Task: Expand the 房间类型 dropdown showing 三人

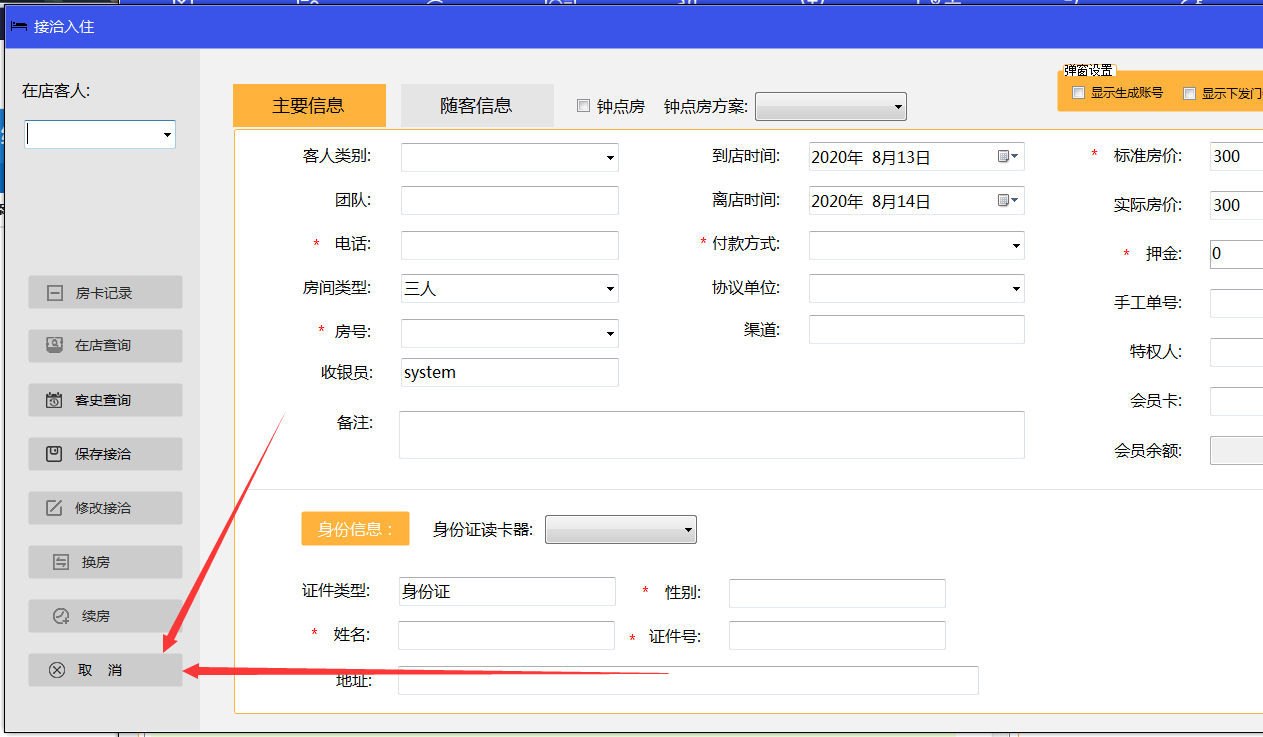Action: point(609,289)
